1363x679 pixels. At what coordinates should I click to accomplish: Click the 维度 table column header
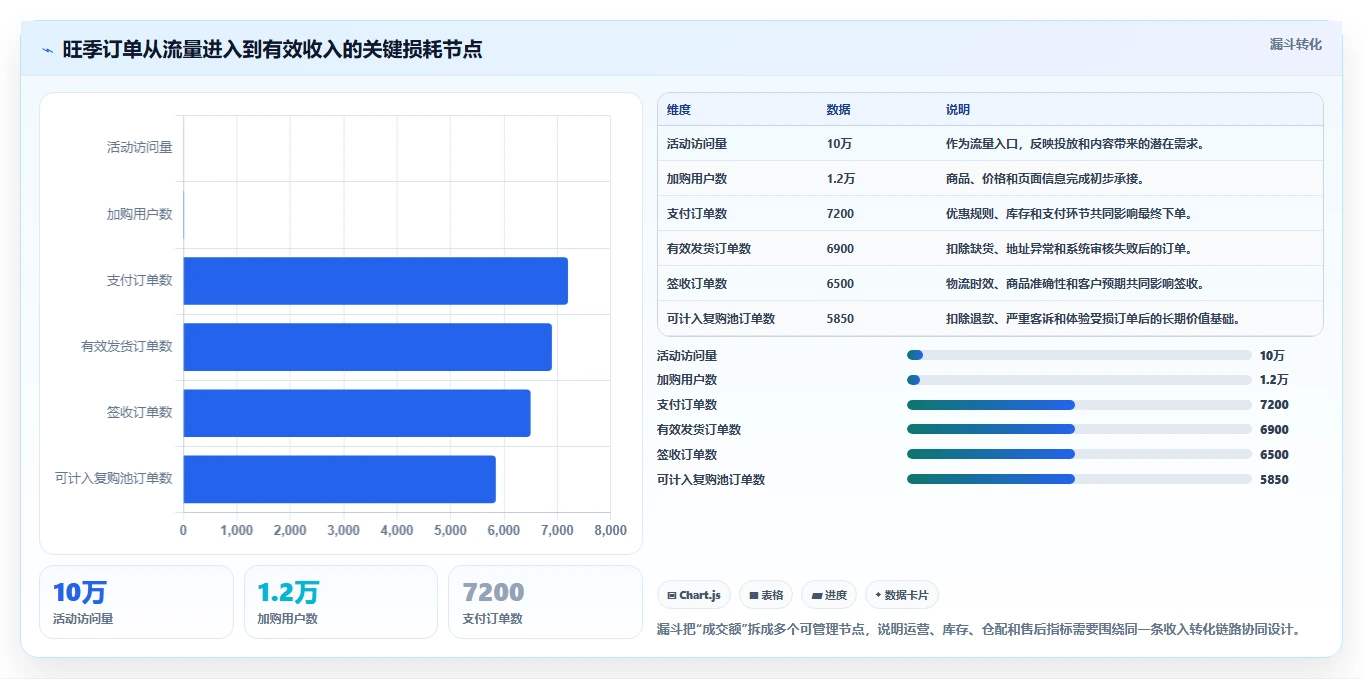coord(679,110)
